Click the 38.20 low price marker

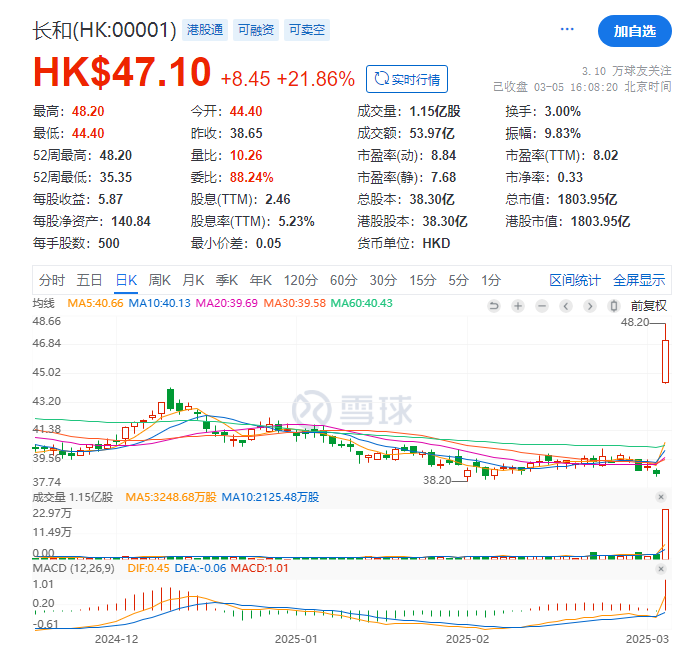pyautogui.click(x=437, y=480)
